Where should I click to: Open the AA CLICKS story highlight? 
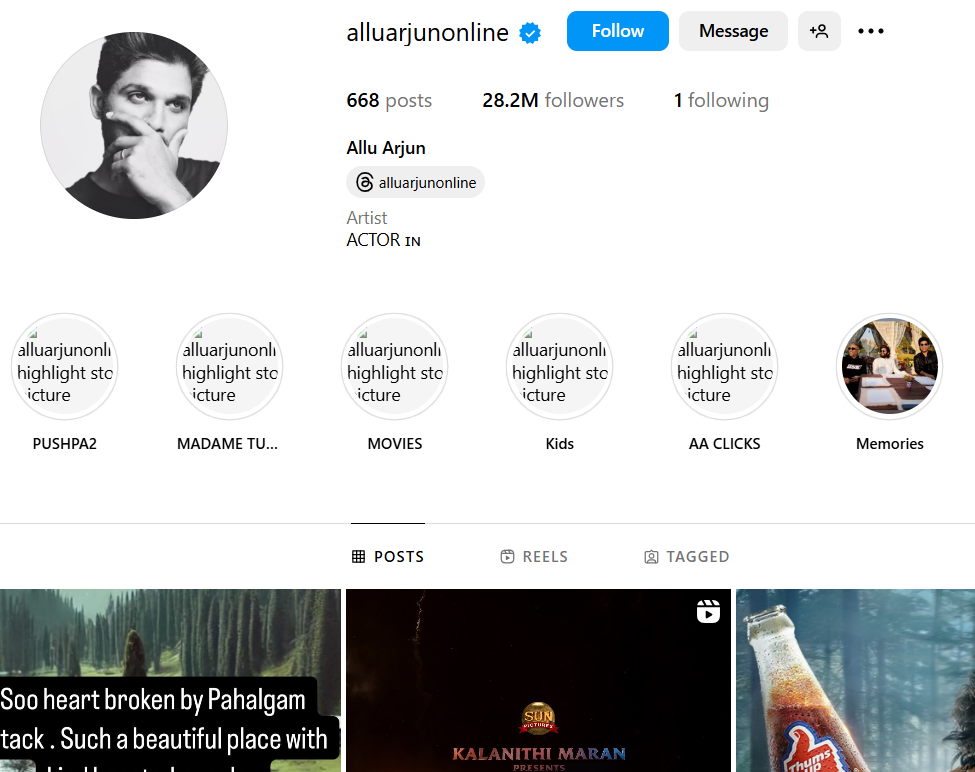(724, 367)
